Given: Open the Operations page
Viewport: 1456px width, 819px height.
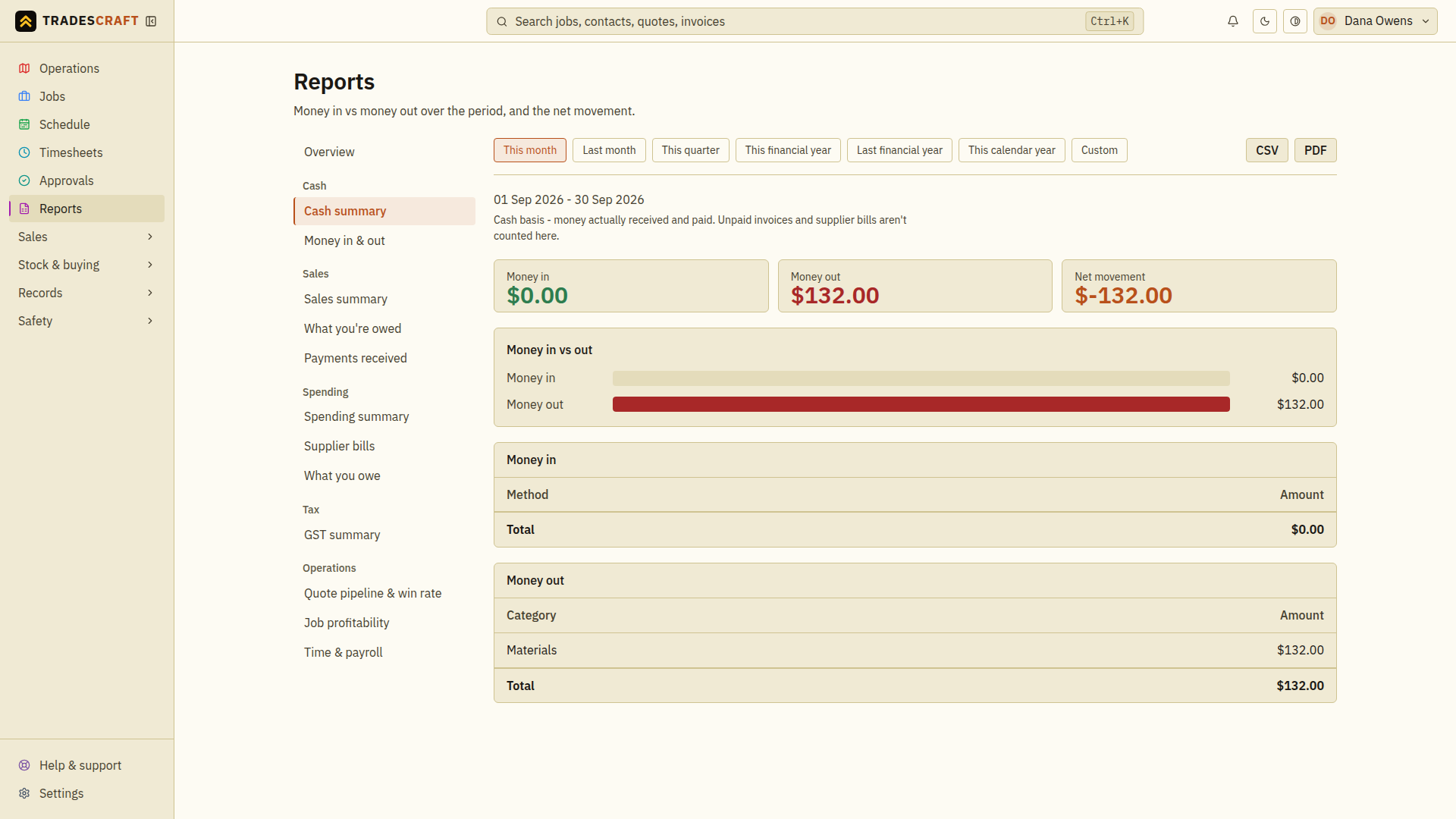Looking at the screenshot, I should coord(86,68).
